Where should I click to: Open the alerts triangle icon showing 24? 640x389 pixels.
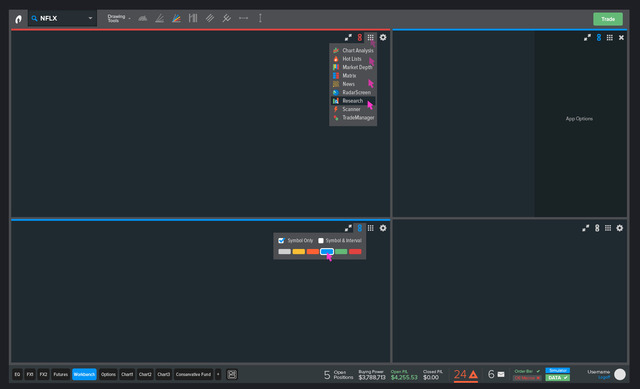point(473,374)
